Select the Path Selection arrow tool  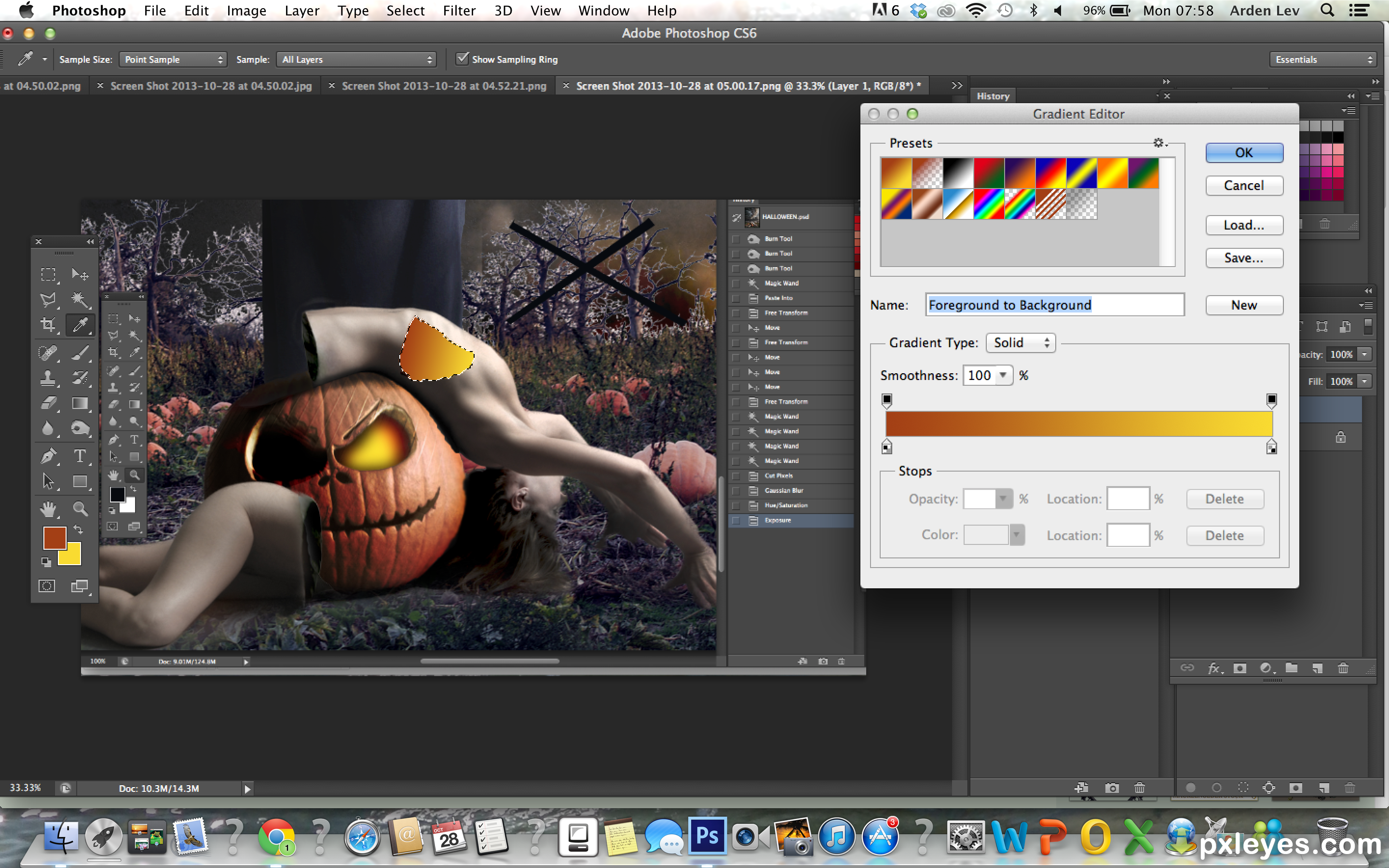tap(48, 481)
